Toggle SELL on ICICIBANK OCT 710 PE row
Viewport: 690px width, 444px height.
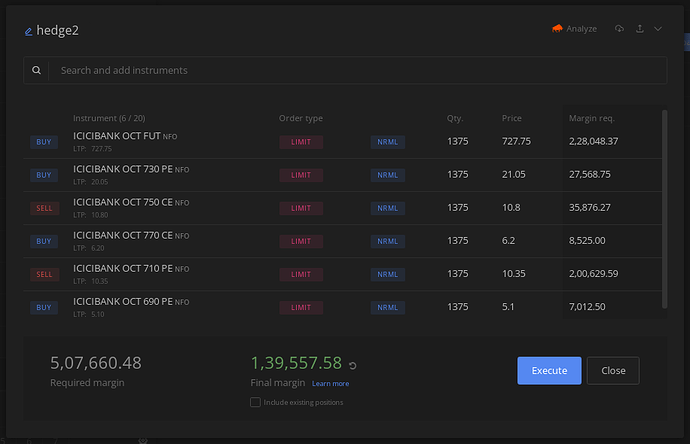44,275
